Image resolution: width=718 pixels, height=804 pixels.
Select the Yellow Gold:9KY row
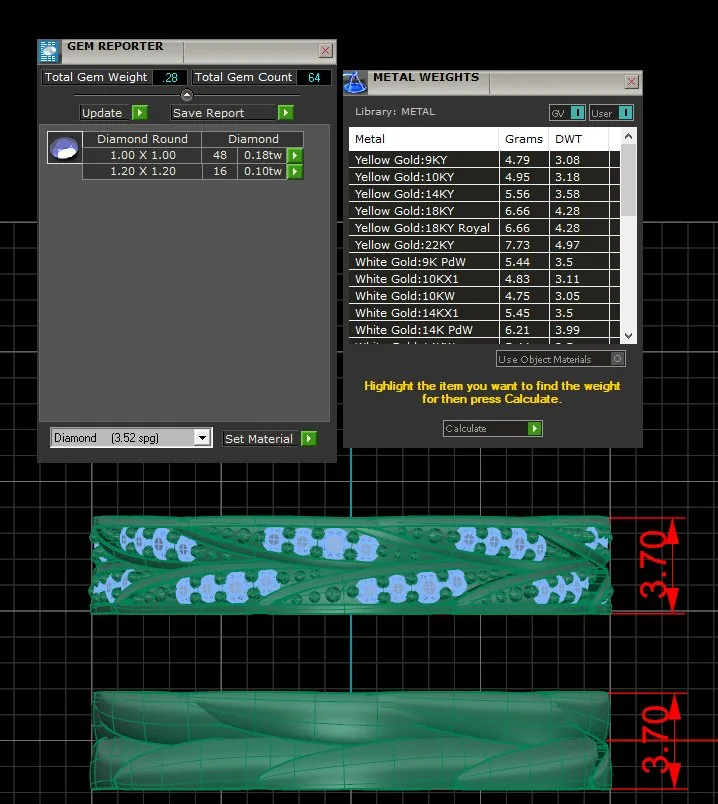point(484,160)
